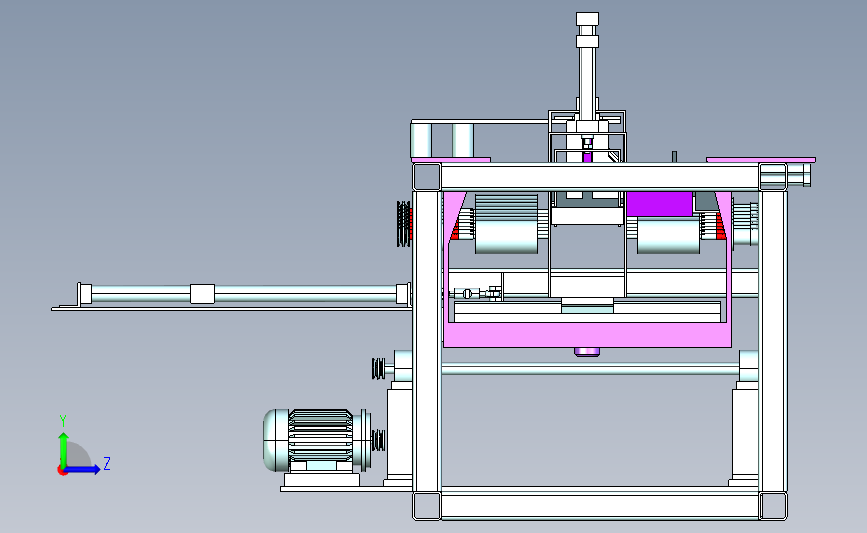Viewport: 867px width, 533px height.
Task: Pick the bottom horizontal beam of the frame
Action: pos(600,506)
